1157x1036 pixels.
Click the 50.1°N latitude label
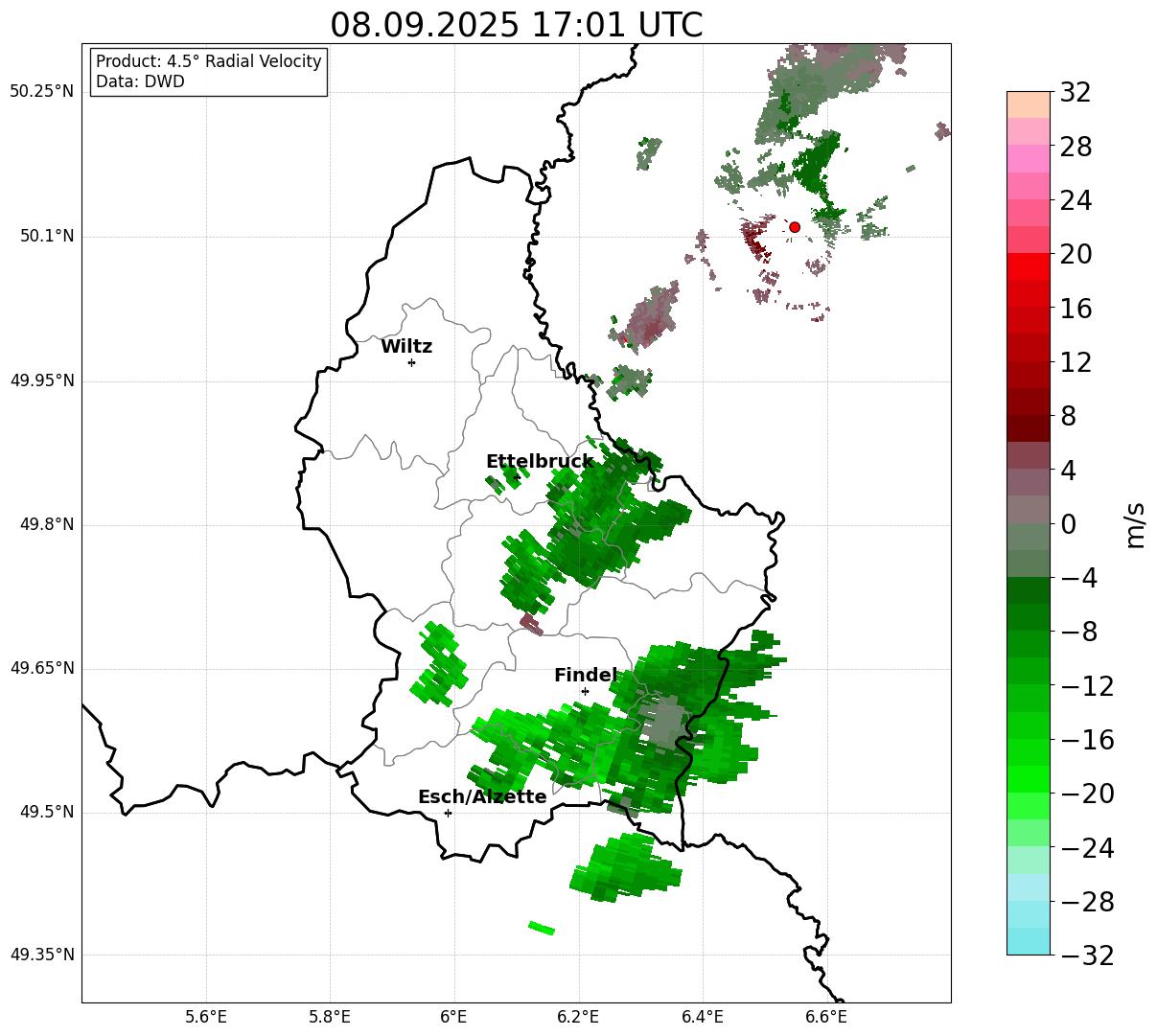[x=47, y=236]
